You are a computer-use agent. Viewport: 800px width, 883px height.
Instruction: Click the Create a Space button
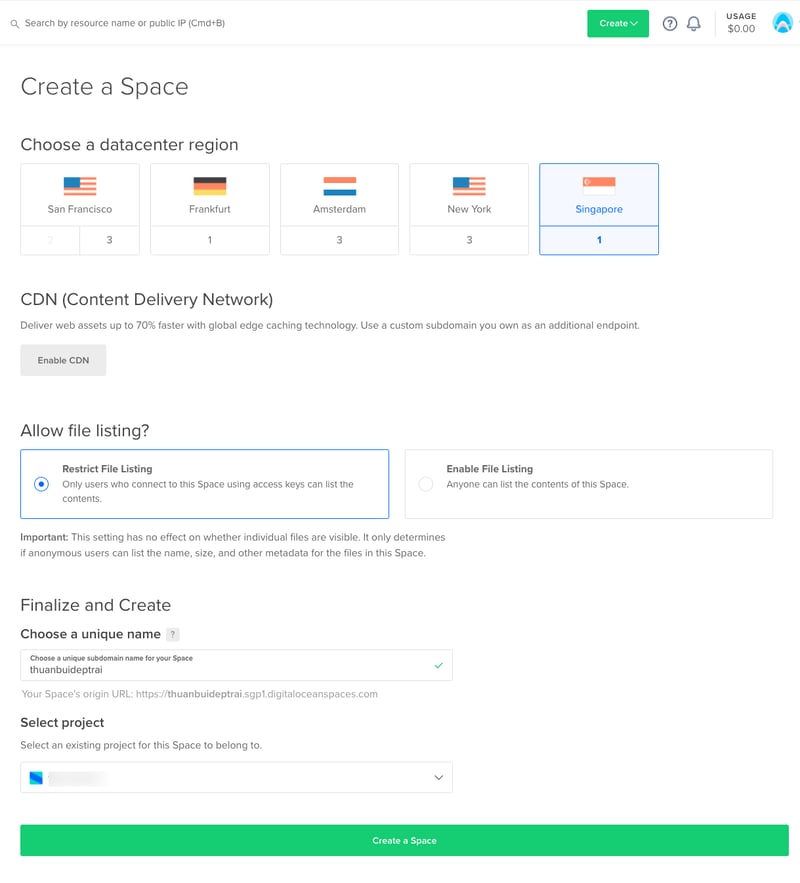[404, 840]
